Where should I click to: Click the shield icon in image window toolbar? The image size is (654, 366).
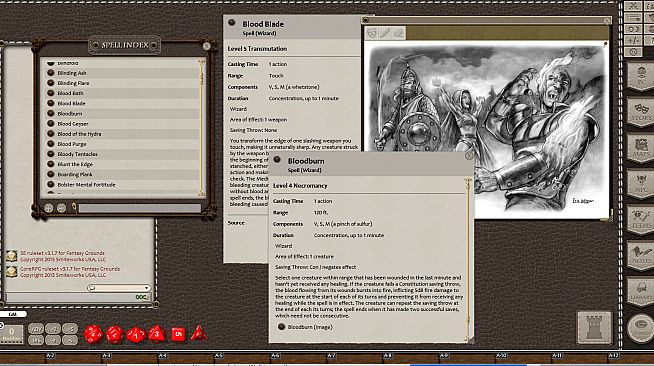point(372,33)
